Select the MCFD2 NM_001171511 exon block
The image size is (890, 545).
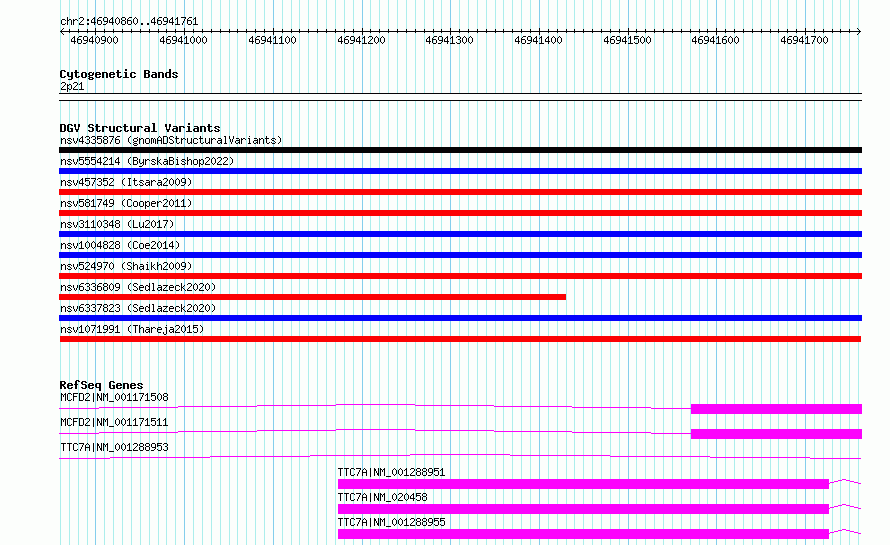pyautogui.click(x=776, y=434)
